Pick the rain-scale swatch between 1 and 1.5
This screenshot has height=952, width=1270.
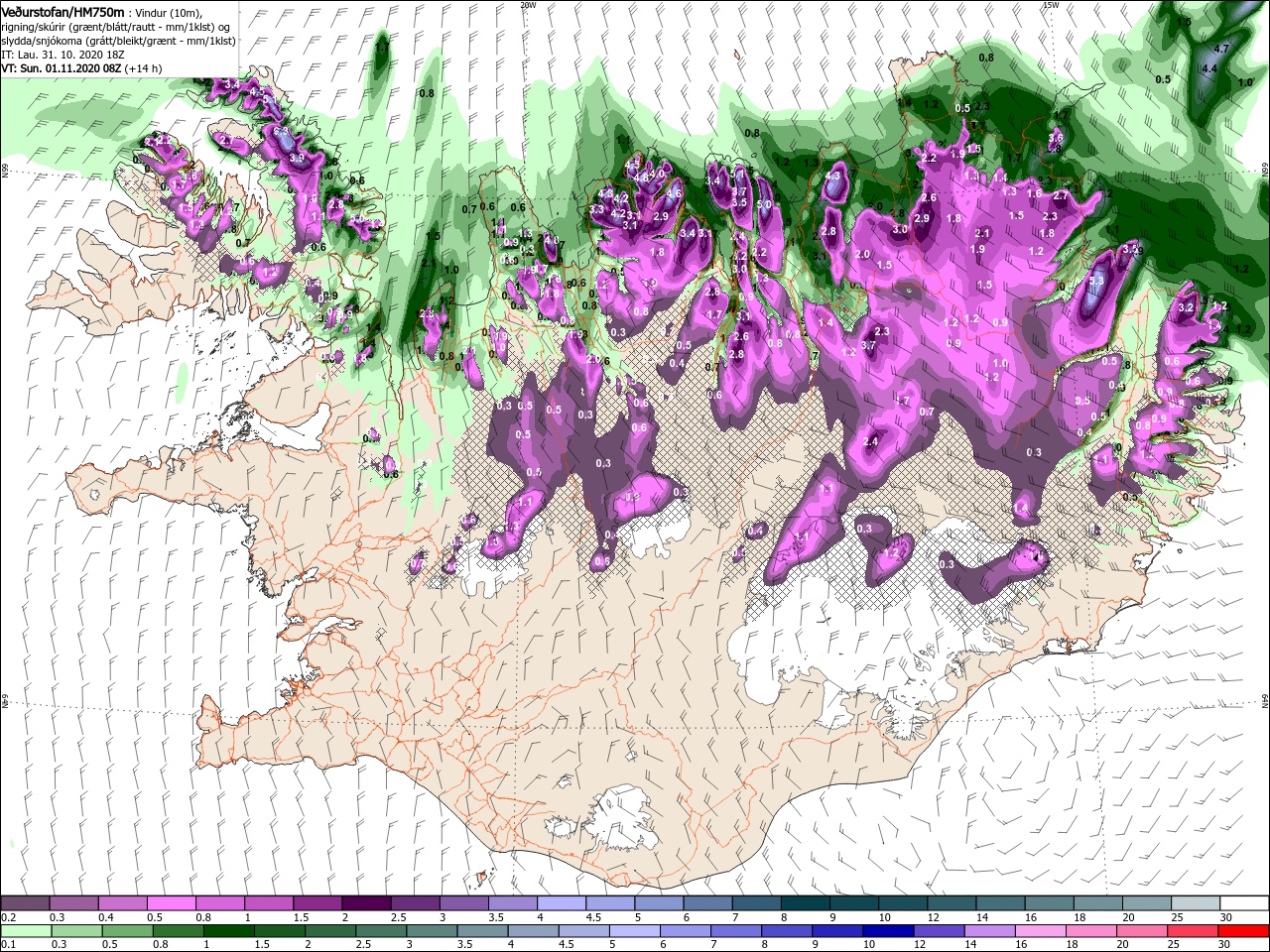pos(229,931)
